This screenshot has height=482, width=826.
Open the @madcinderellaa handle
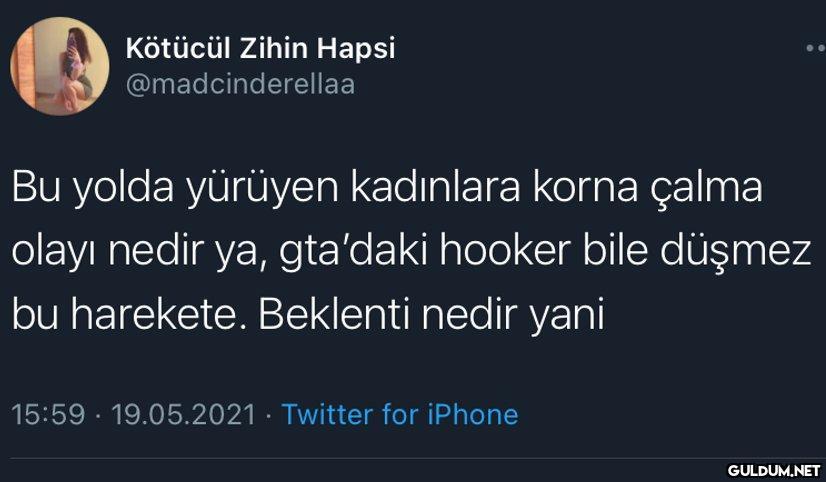pyautogui.click(x=240, y=85)
